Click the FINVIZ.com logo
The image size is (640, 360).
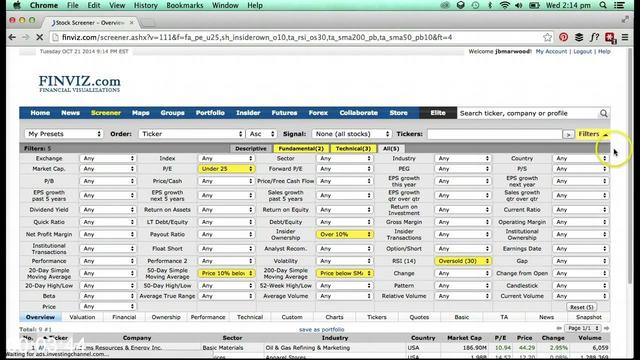click(x=80, y=83)
